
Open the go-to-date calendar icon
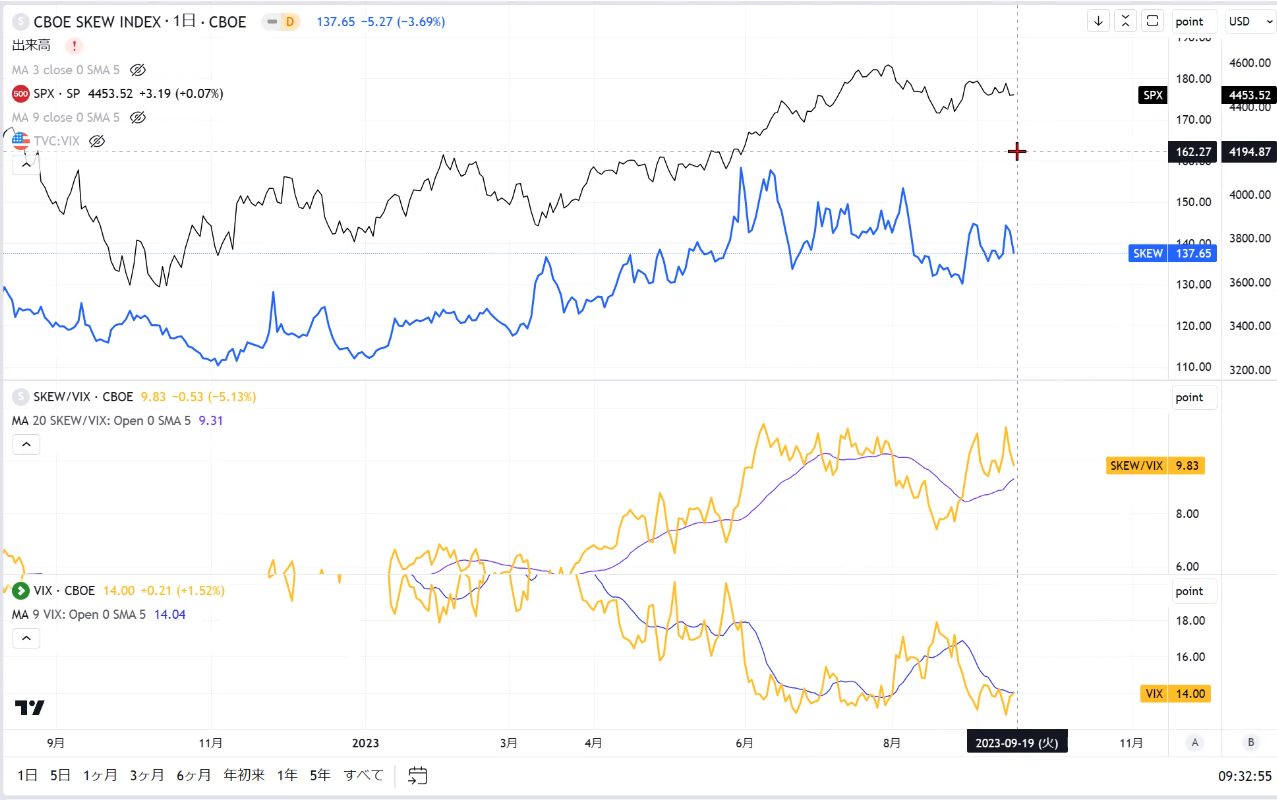coord(418,775)
